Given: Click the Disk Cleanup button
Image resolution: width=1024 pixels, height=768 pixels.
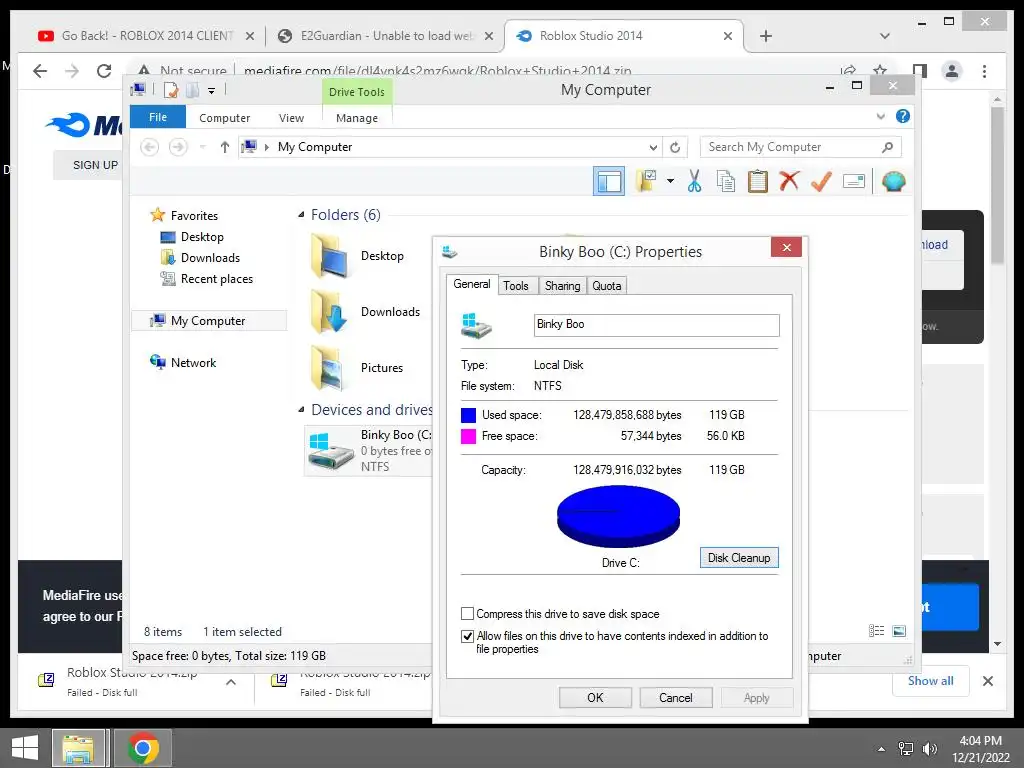Looking at the screenshot, I should (739, 558).
